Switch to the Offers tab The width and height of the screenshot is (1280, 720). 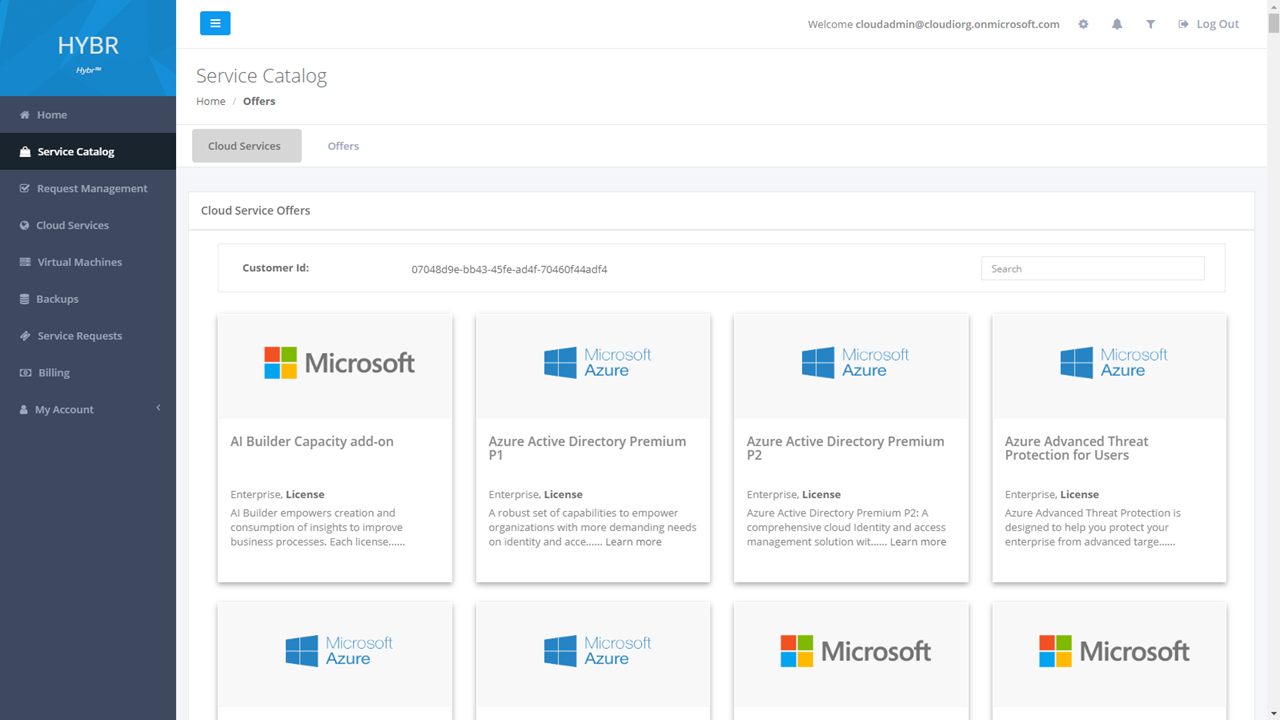[343, 146]
